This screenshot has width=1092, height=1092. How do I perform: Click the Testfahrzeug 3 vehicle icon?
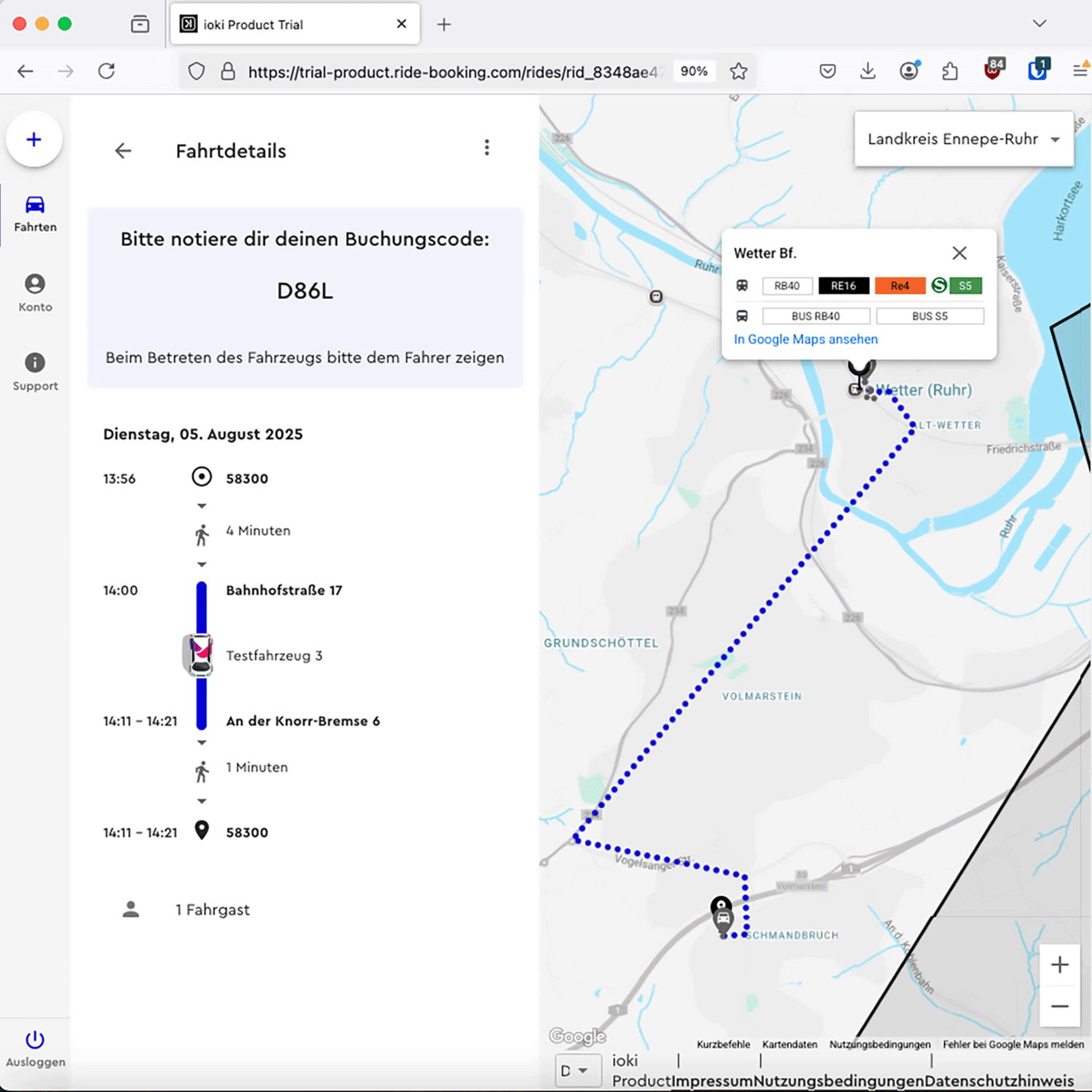(x=199, y=654)
